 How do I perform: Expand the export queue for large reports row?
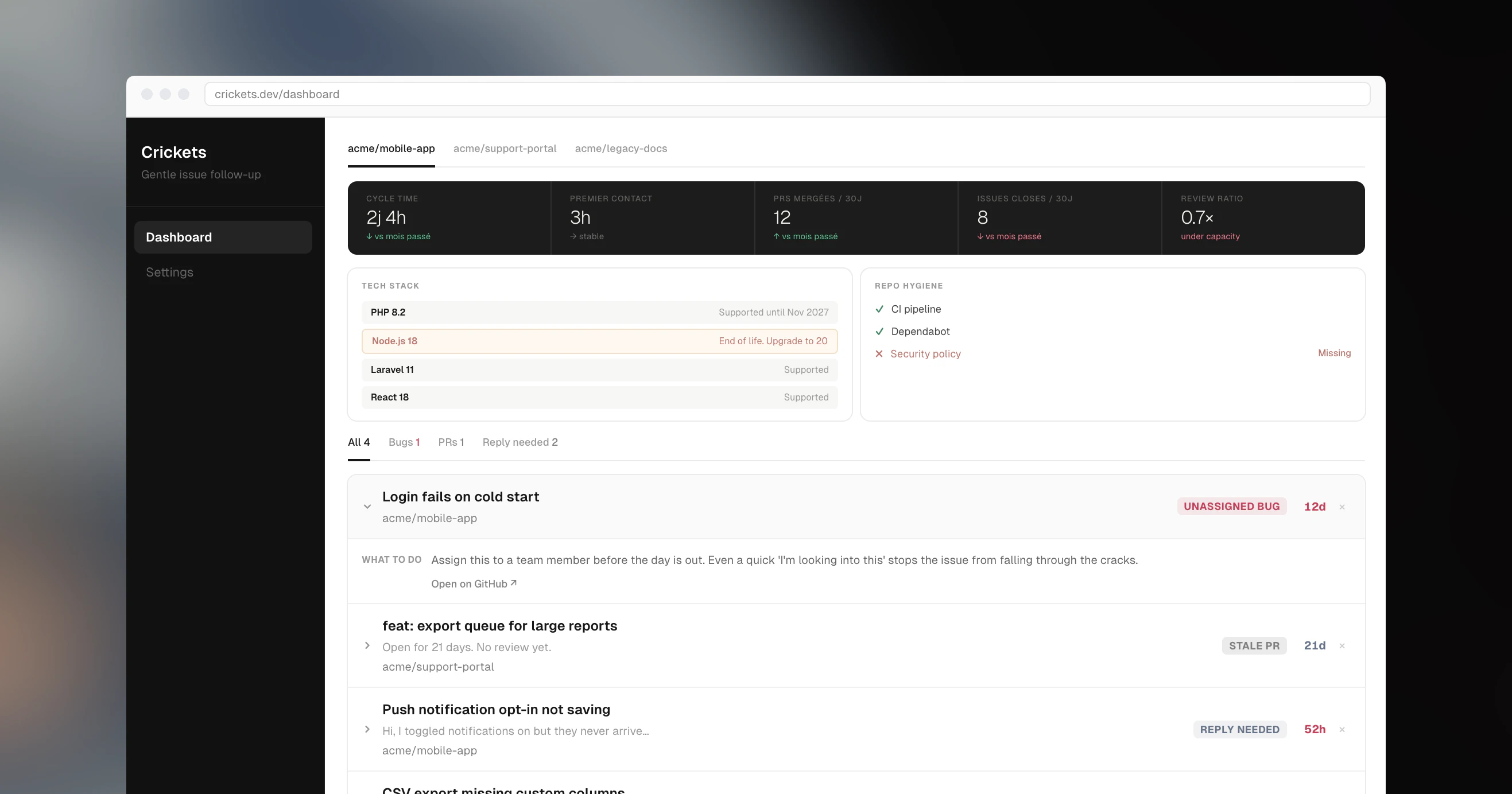(367, 645)
